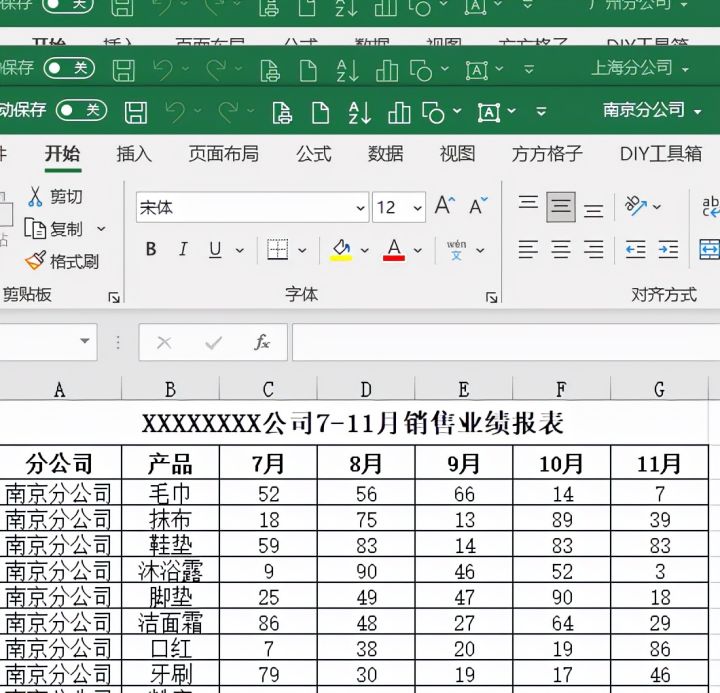Screen dimensions: 720x693
Task: Switch to 开始 tab
Action: coord(62,154)
